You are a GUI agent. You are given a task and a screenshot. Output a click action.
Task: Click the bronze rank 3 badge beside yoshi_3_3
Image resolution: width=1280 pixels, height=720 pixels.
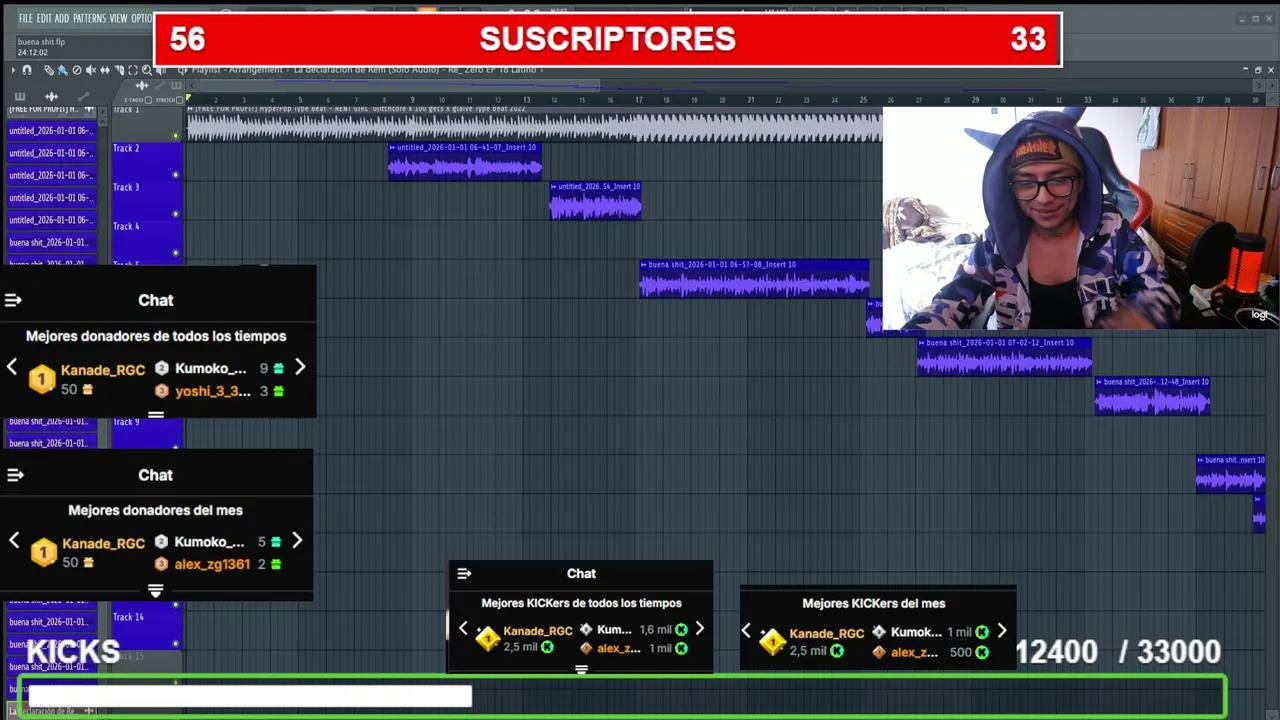pos(162,391)
